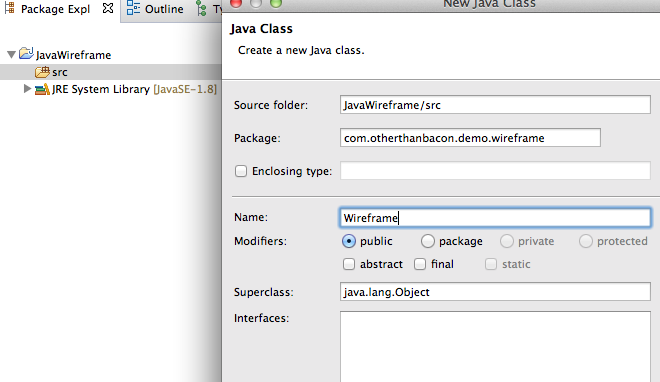Click the Superclass field with java.lang.Object
This screenshot has height=382, width=660.
click(x=495, y=292)
